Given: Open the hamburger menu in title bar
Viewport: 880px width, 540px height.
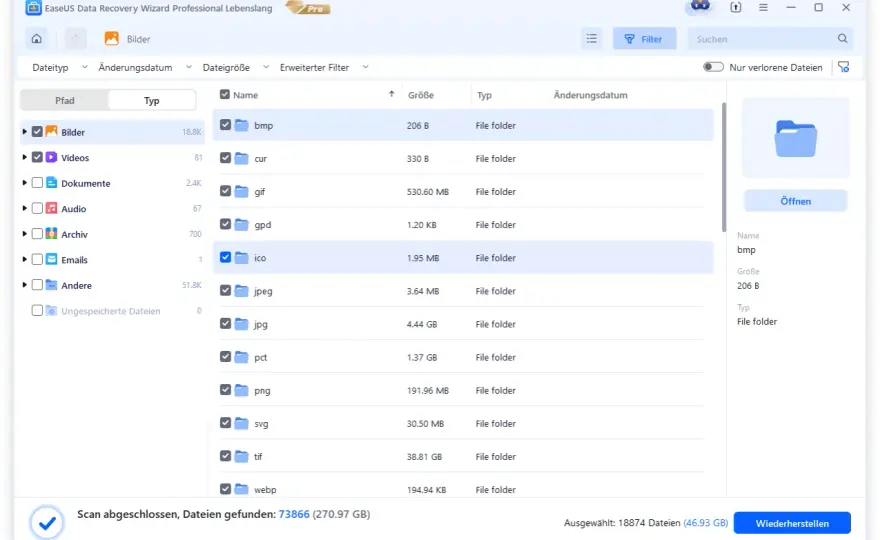Looking at the screenshot, I should [x=763, y=7].
